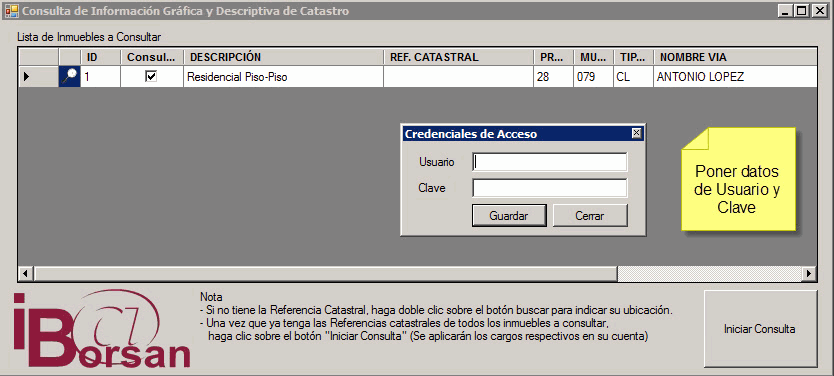Click the application icon in the title bar

coord(11,11)
